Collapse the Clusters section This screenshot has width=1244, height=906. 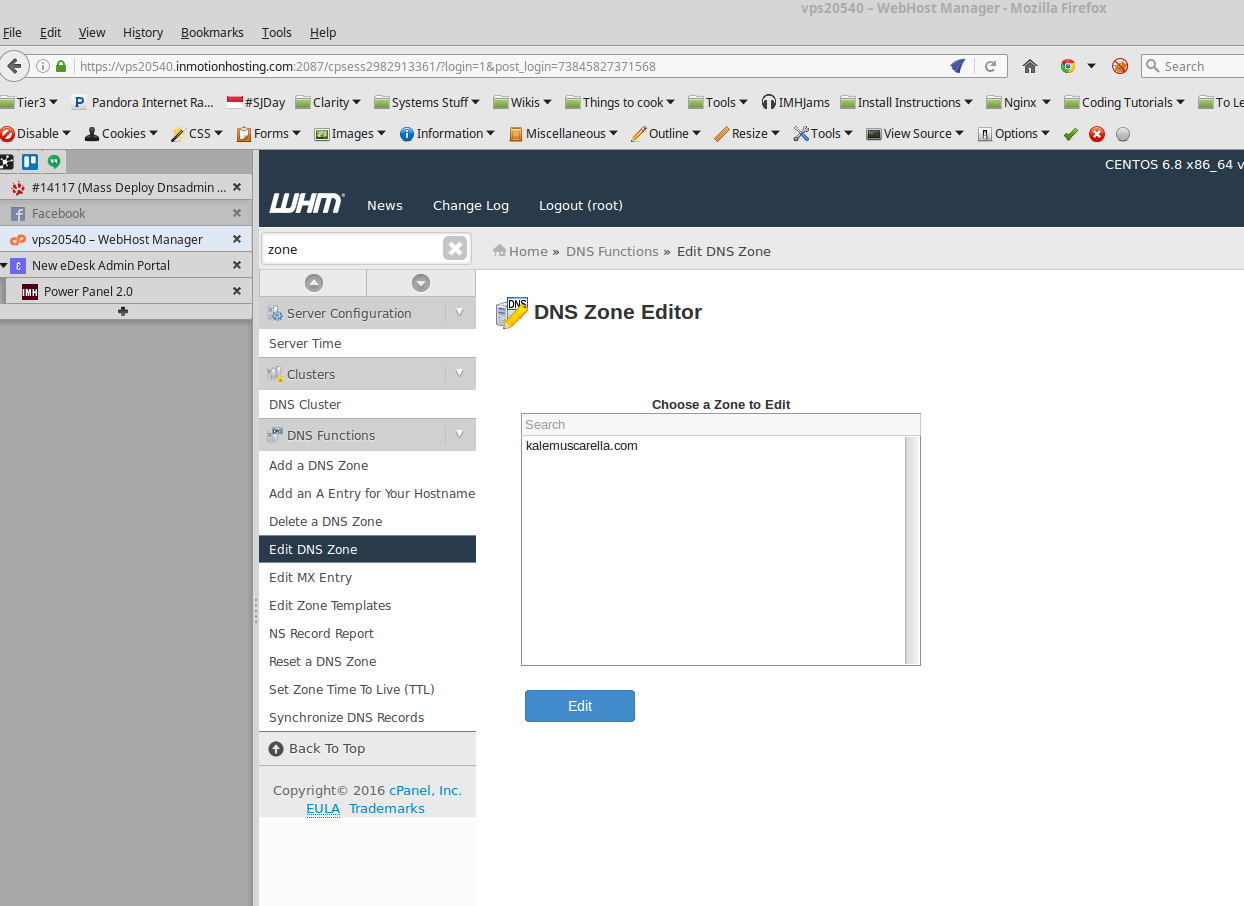tap(460, 374)
